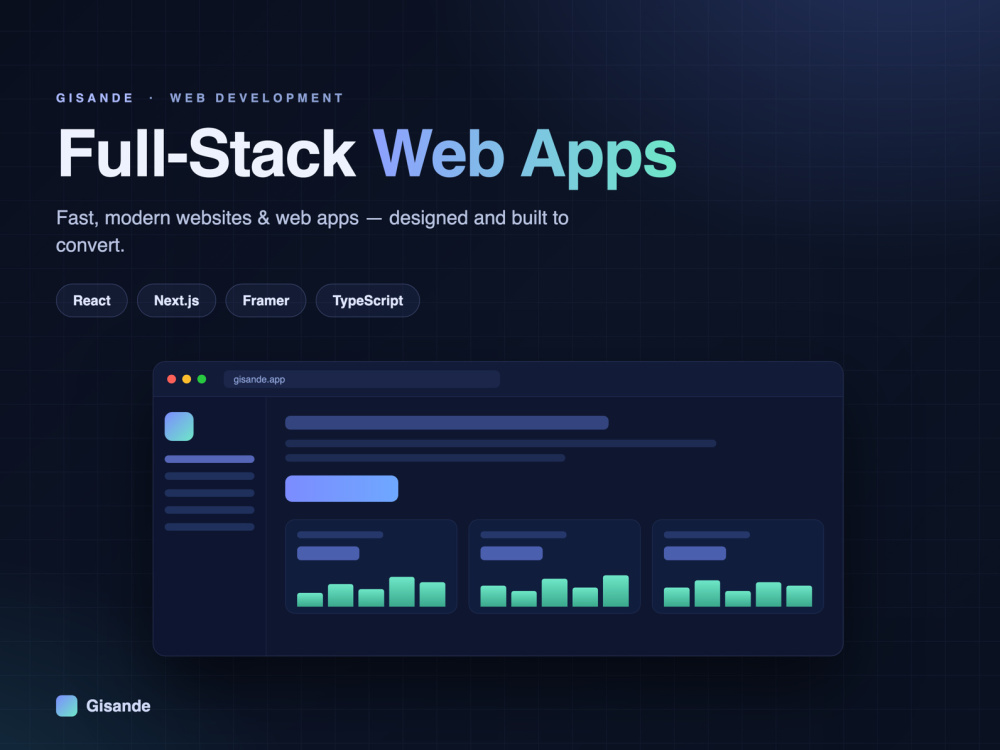This screenshot has height=750, width=1000.
Task: Click the blue gradient call-to-action button in mockup
Action: pyautogui.click(x=342, y=489)
